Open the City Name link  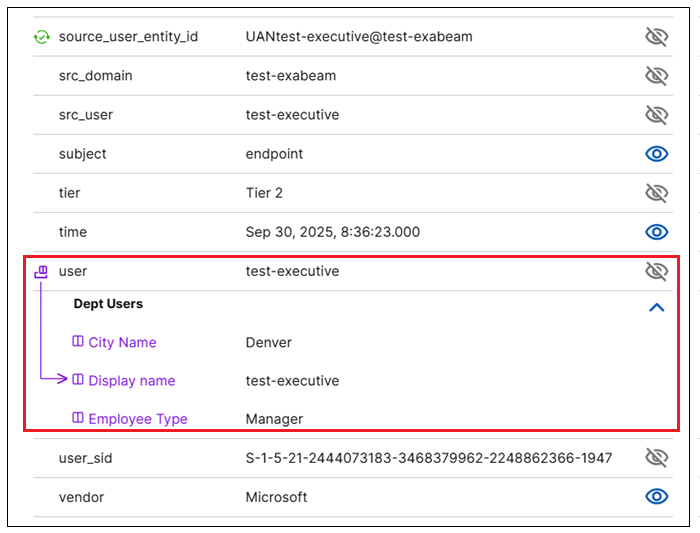[x=122, y=342]
